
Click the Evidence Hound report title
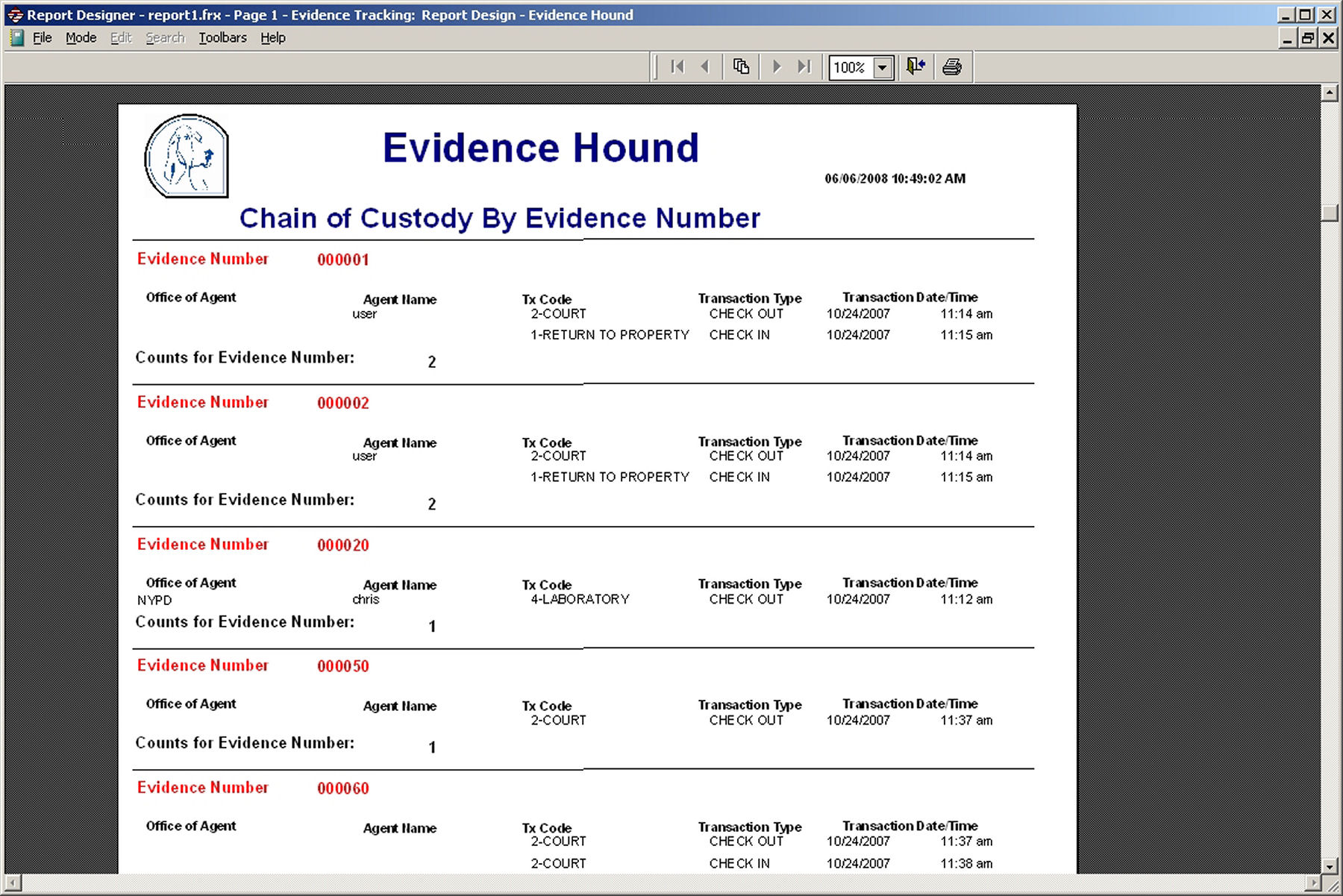[541, 148]
